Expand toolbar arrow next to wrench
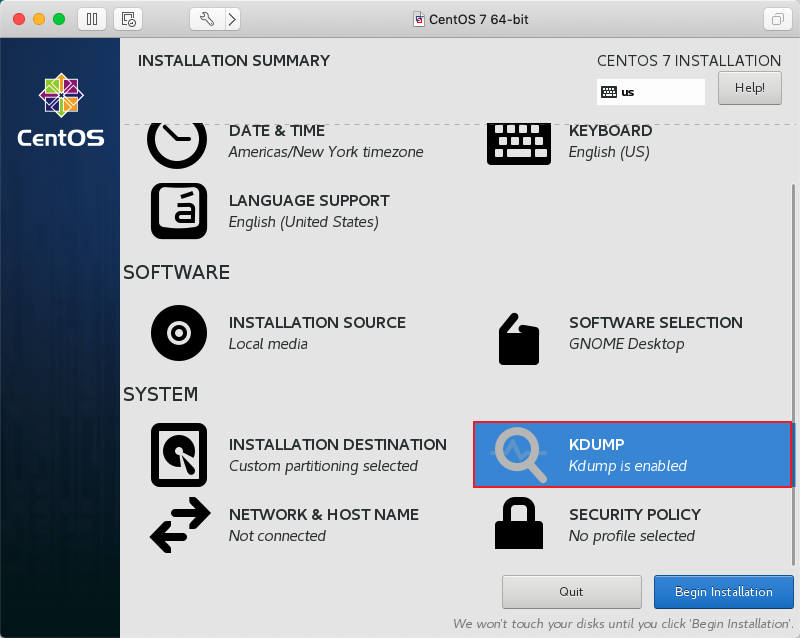This screenshot has width=800, height=638. [x=233, y=19]
